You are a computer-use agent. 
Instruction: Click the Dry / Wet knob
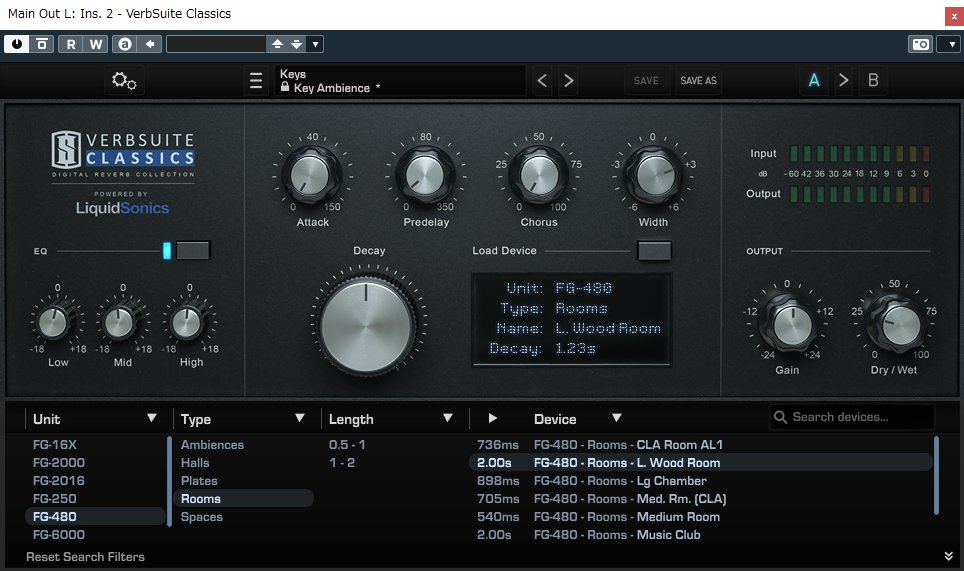coord(899,324)
